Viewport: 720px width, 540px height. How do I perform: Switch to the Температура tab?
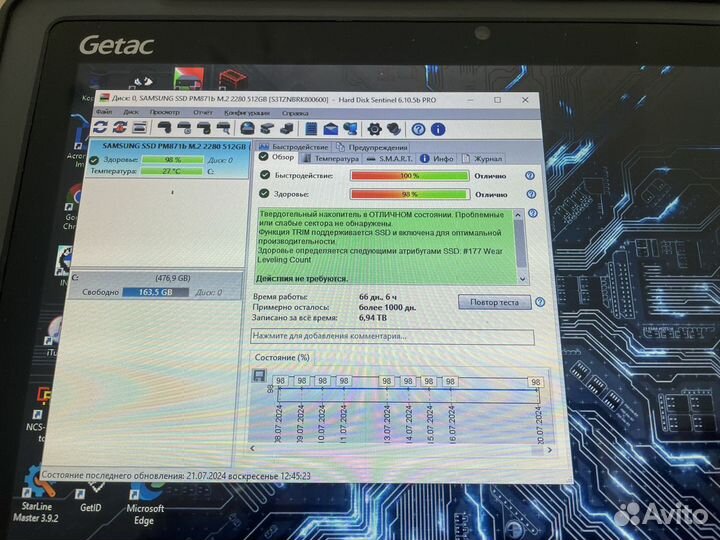point(331,158)
